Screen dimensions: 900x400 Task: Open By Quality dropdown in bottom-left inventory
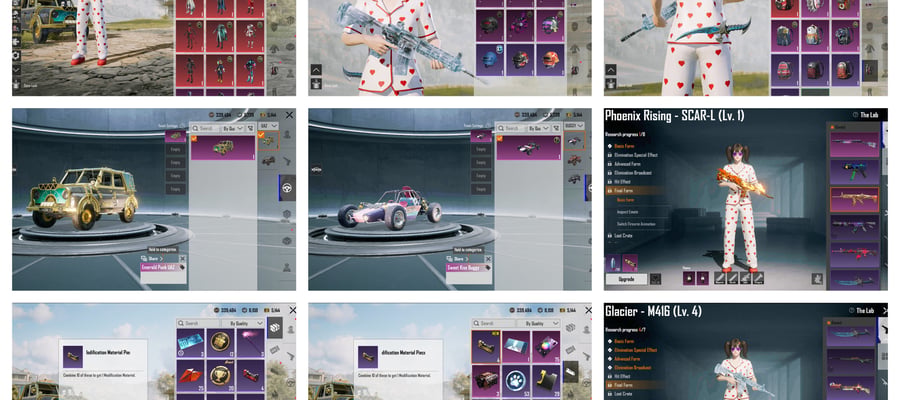coord(243,323)
